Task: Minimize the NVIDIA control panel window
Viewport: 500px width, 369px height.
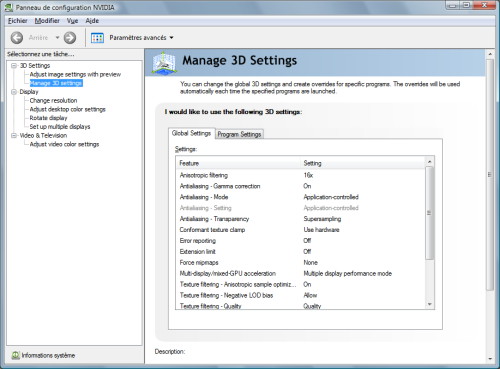Action: pyautogui.click(x=452, y=5)
